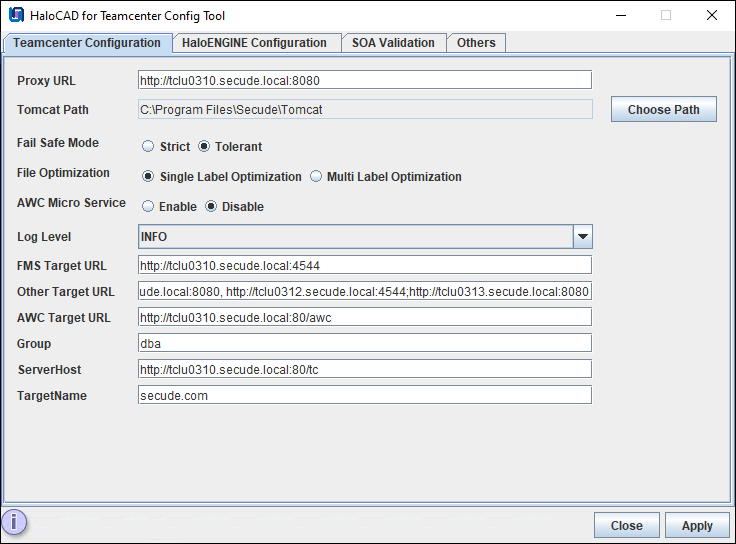736x544 pixels.
Task: Click the HaloCAD app icon in title bar
Action: tap(16, 16)
